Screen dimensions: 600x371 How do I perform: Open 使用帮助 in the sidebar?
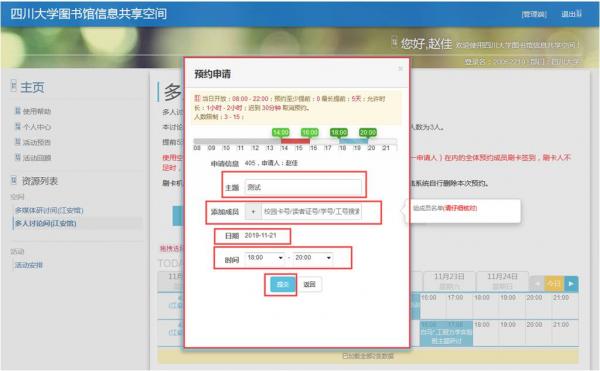pos(36,111)
